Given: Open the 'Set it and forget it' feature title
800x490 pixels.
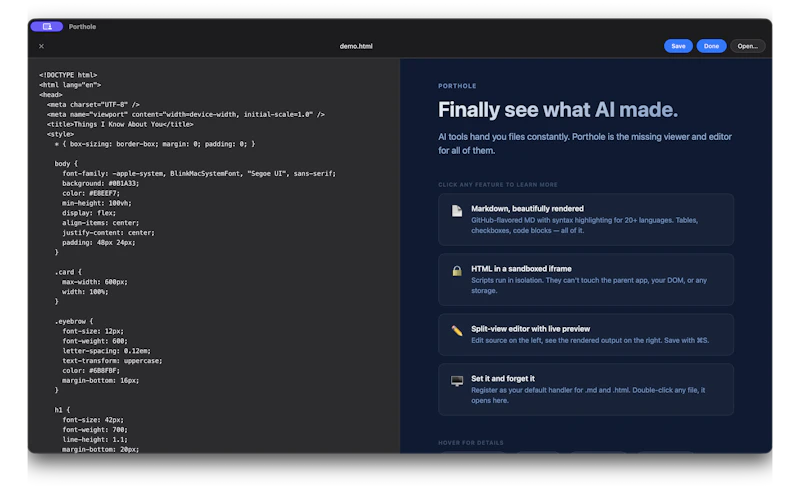Looking at the screenshot, I should pyautogui.click(x=503, y=379).
